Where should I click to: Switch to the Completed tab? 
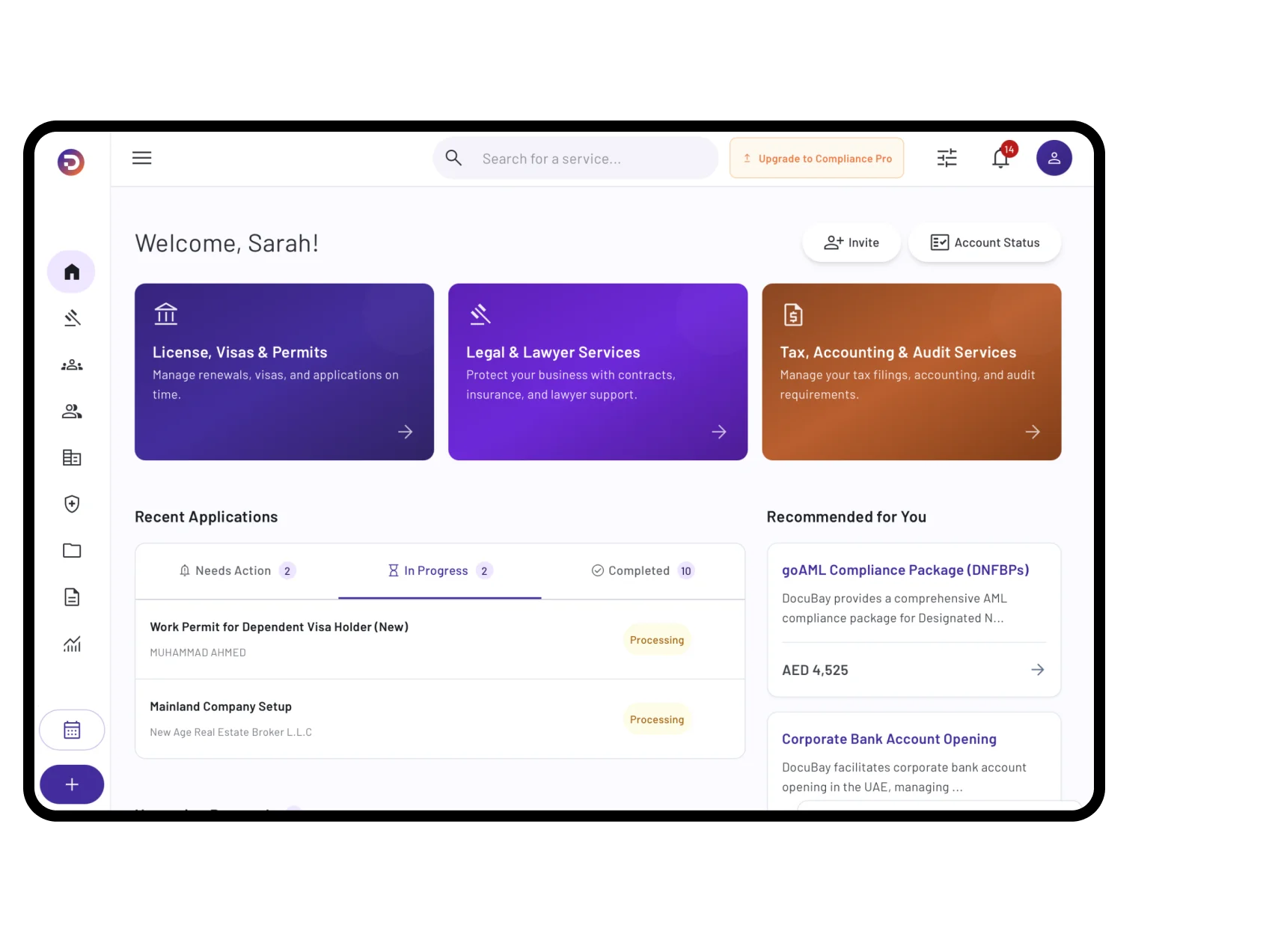[x=641, y=570]
